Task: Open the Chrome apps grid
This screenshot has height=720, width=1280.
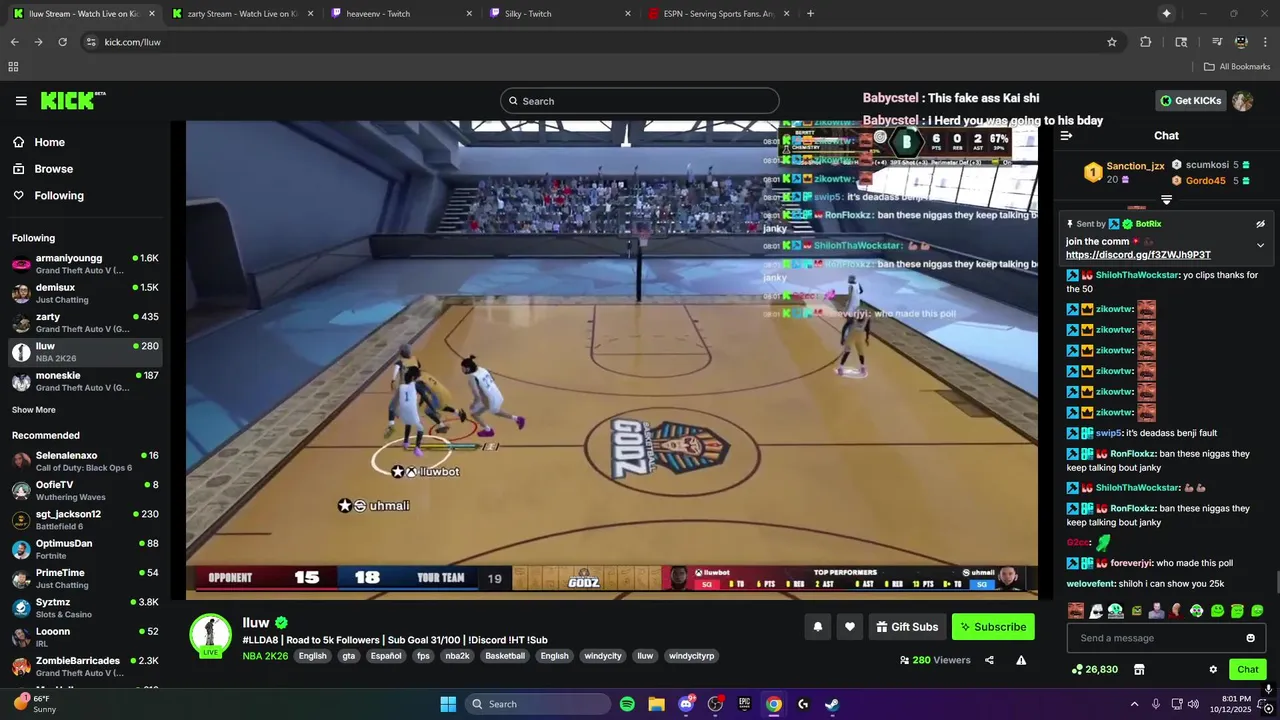Action: [x=13, y=67]
